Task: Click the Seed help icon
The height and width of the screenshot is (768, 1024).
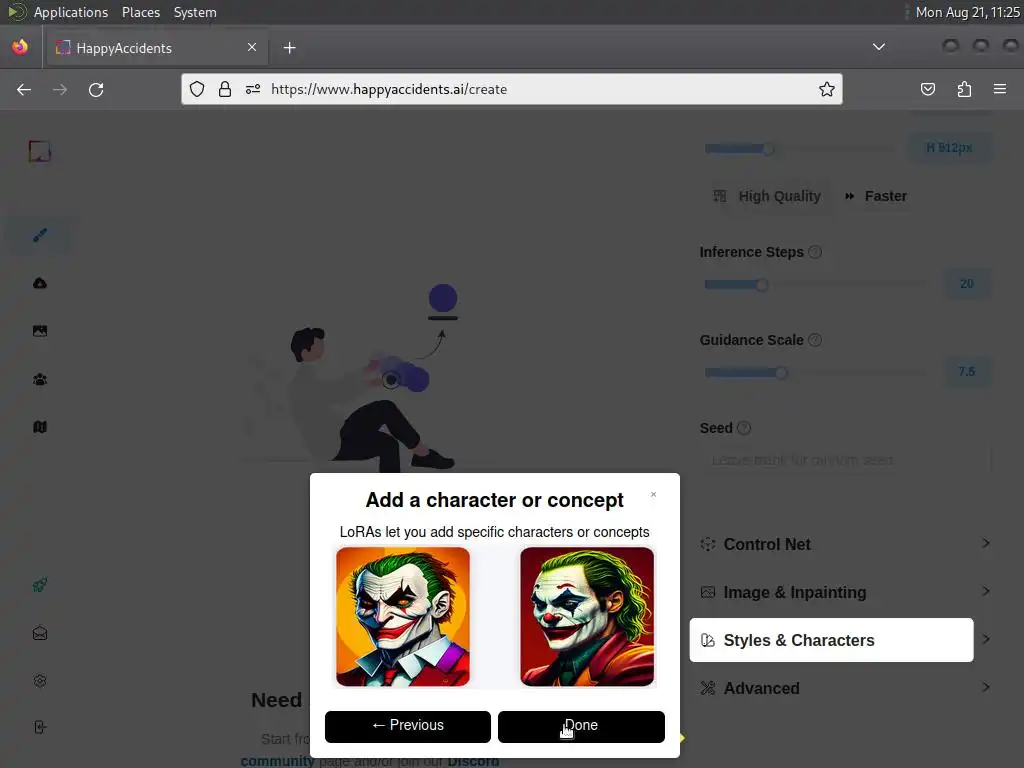Action: click(x=744, y=428)
